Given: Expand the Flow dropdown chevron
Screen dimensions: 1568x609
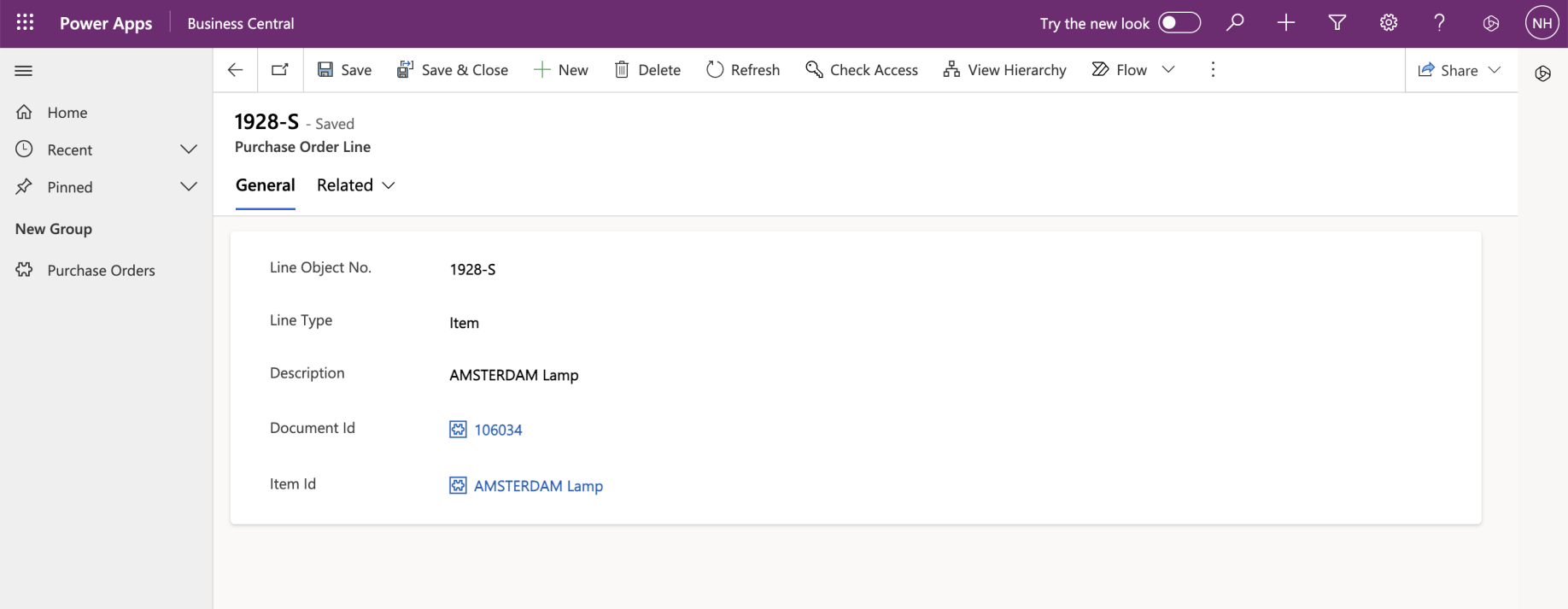Looking at the screenshot, I should pos(1169,70).
